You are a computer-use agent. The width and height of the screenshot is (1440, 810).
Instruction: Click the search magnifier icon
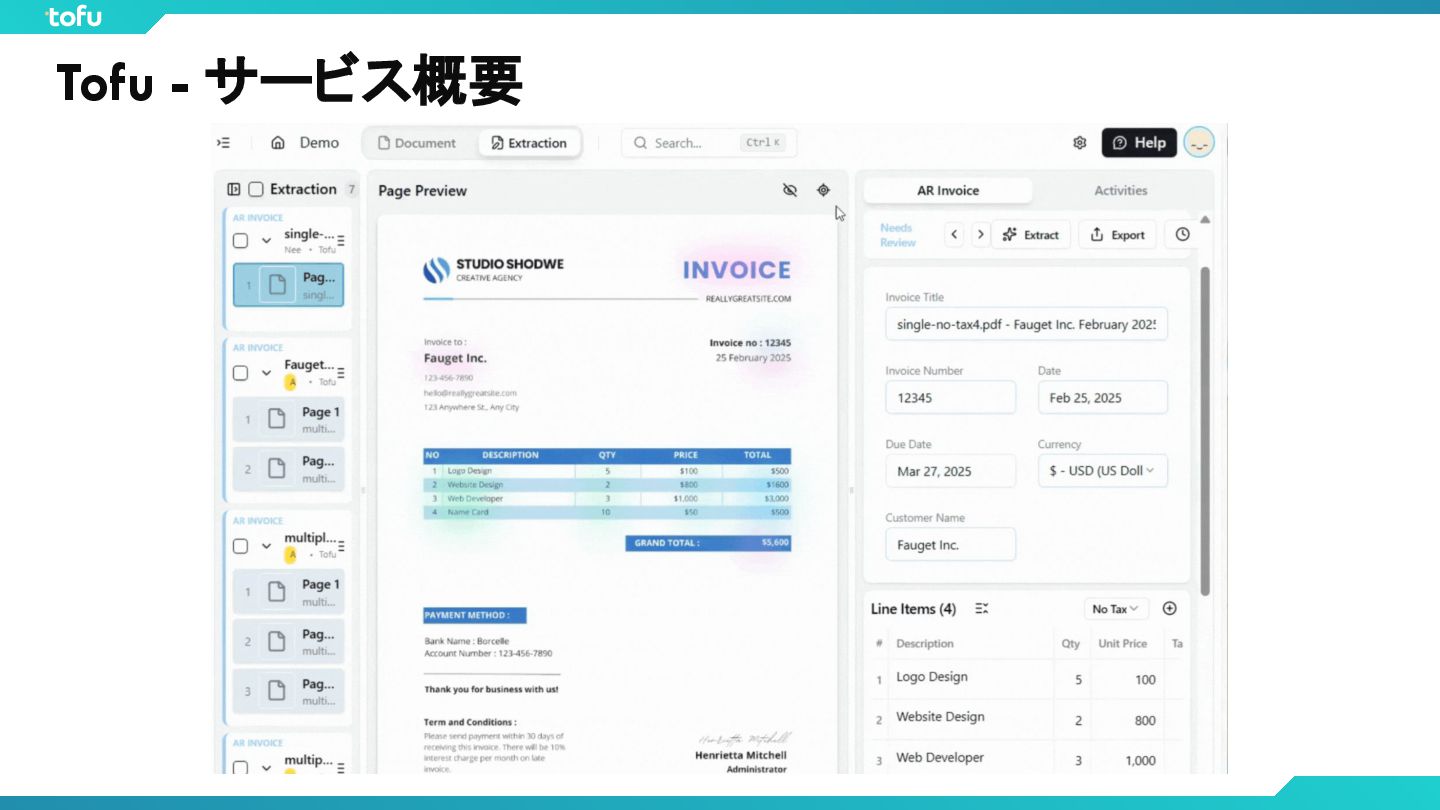pos(640,143)
